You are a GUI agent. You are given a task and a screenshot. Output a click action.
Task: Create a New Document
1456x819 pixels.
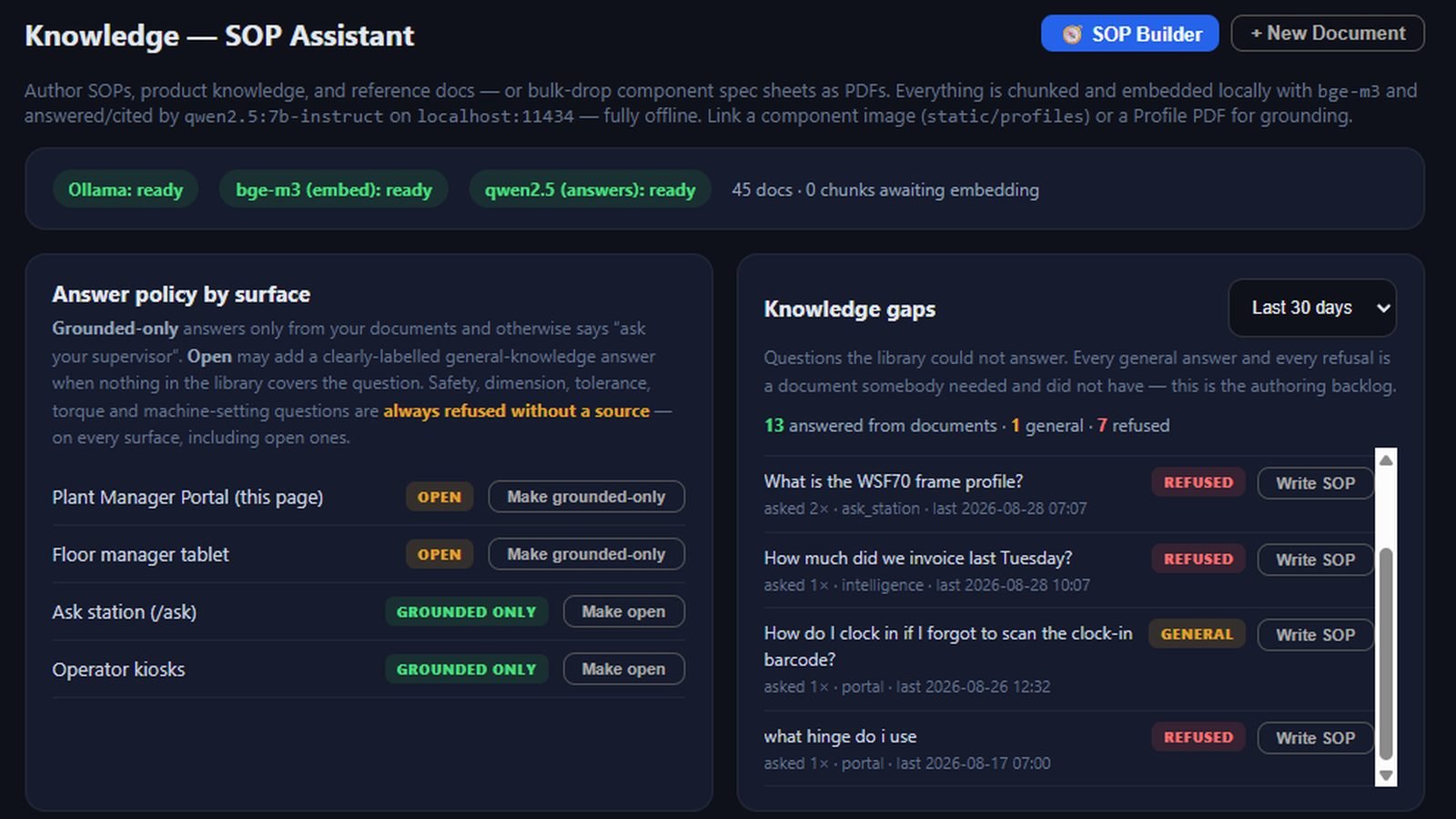(x=1328, y=34)
